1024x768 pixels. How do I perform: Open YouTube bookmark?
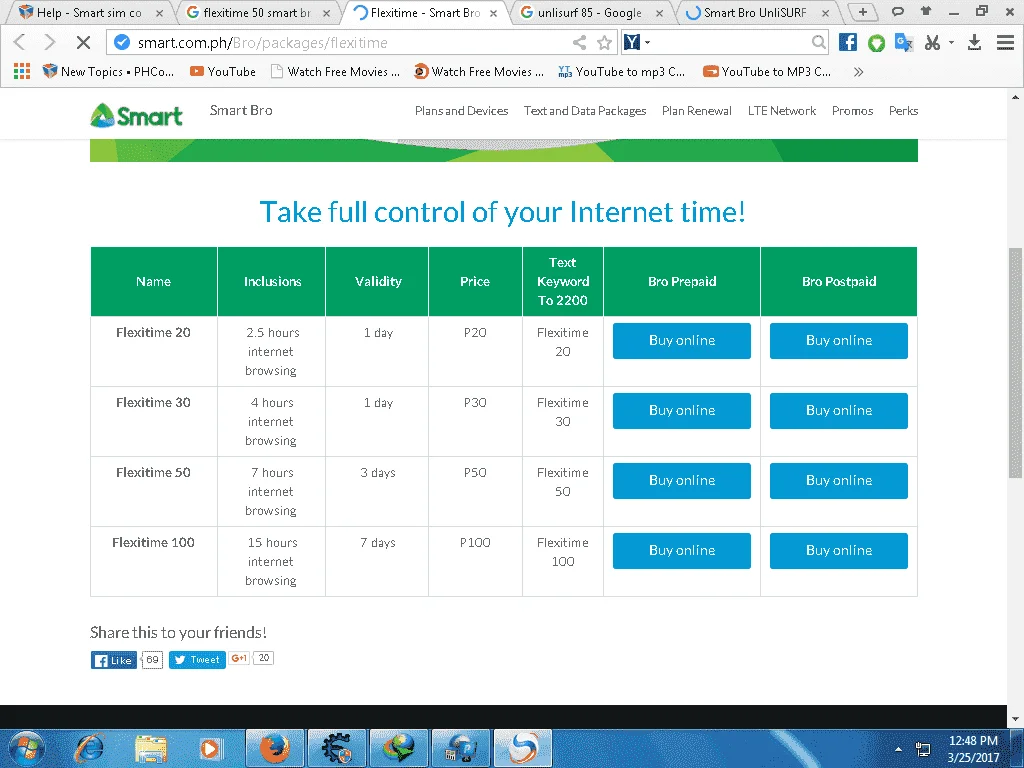click(x=223, y=72)
